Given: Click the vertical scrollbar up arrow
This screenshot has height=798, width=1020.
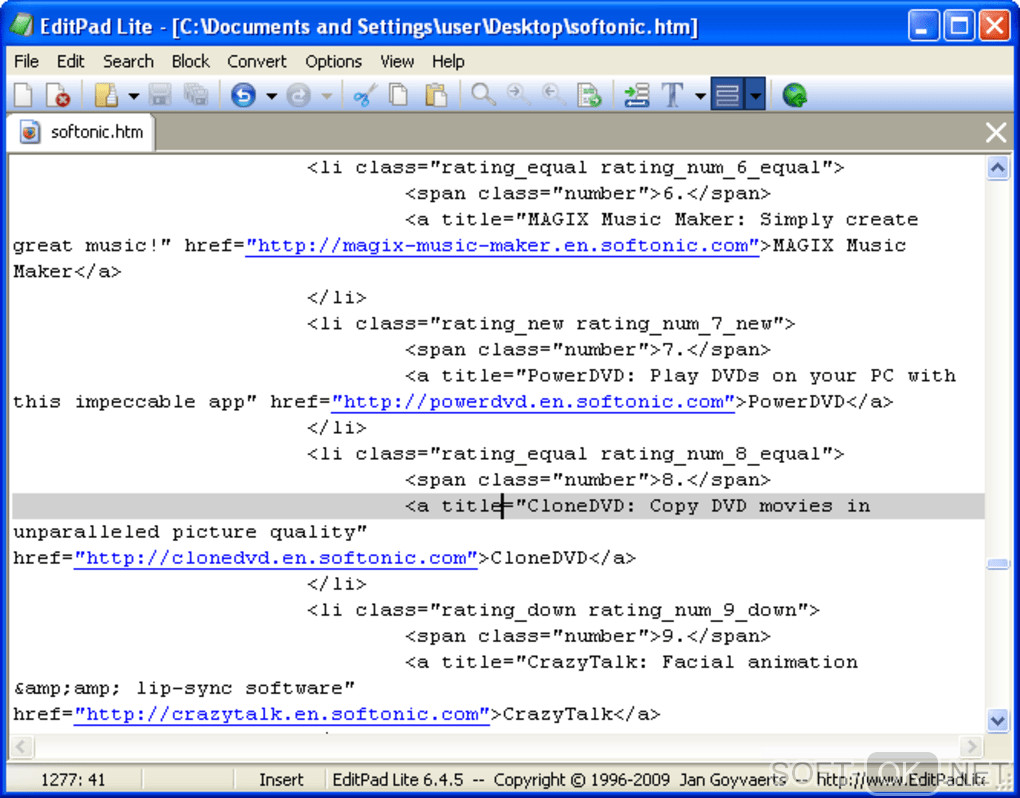Looking at the screenshot, I should 997,168.
